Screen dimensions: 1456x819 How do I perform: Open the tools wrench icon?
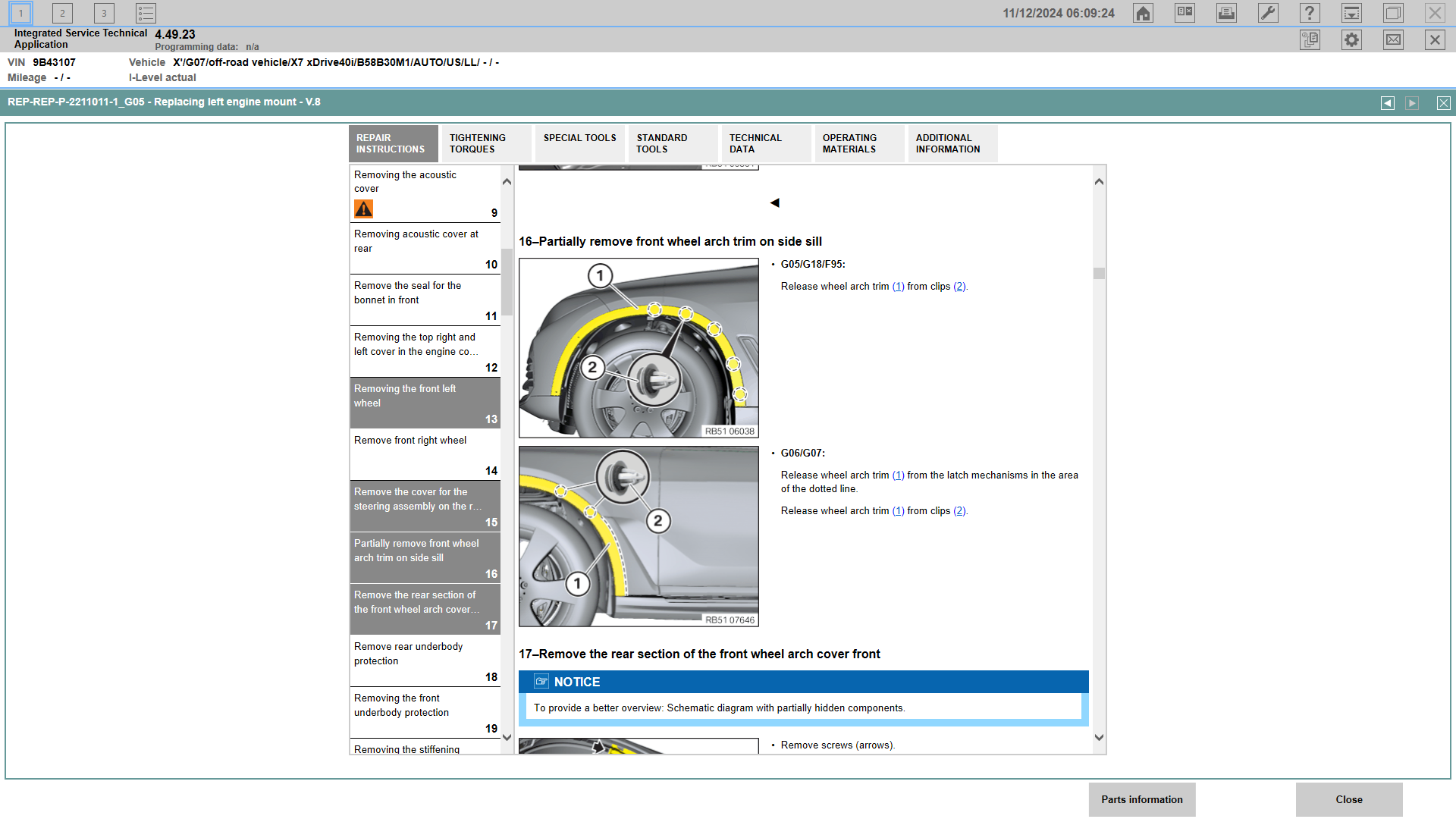point(1268,13)
